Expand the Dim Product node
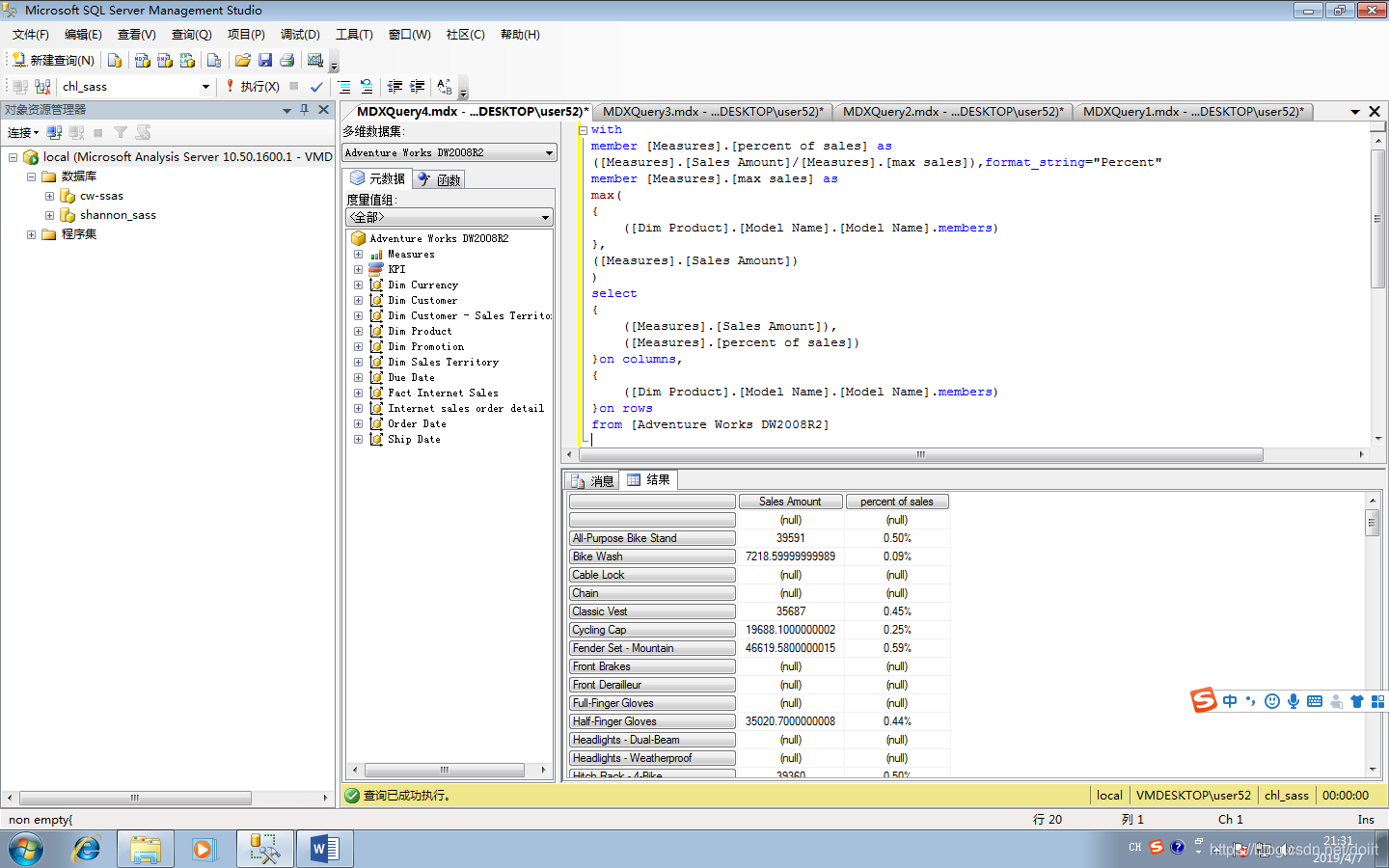The width and height of the screenshot is (1389, 868). (358, 332)
